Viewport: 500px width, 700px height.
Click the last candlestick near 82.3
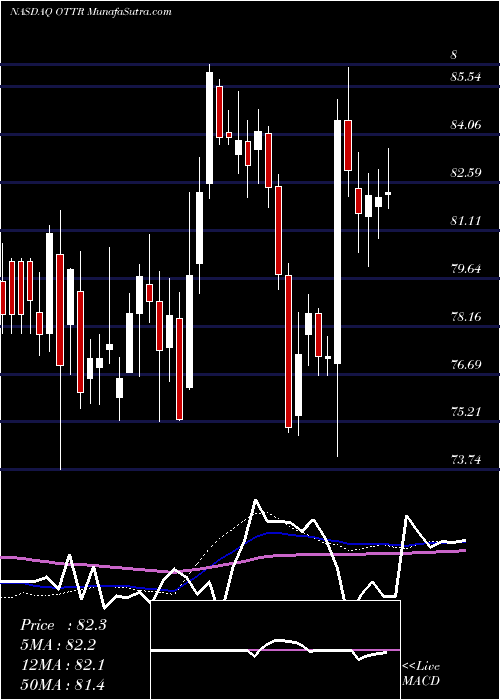(x=388, y=193)
